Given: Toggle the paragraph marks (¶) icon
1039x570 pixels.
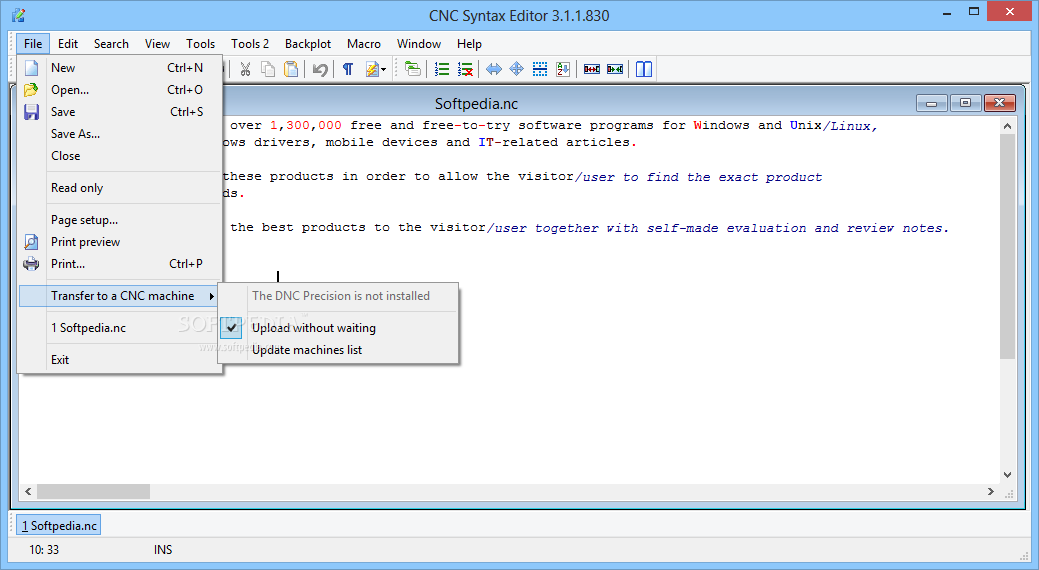Looking at the screenshot, I should click(x=348, y=69).
